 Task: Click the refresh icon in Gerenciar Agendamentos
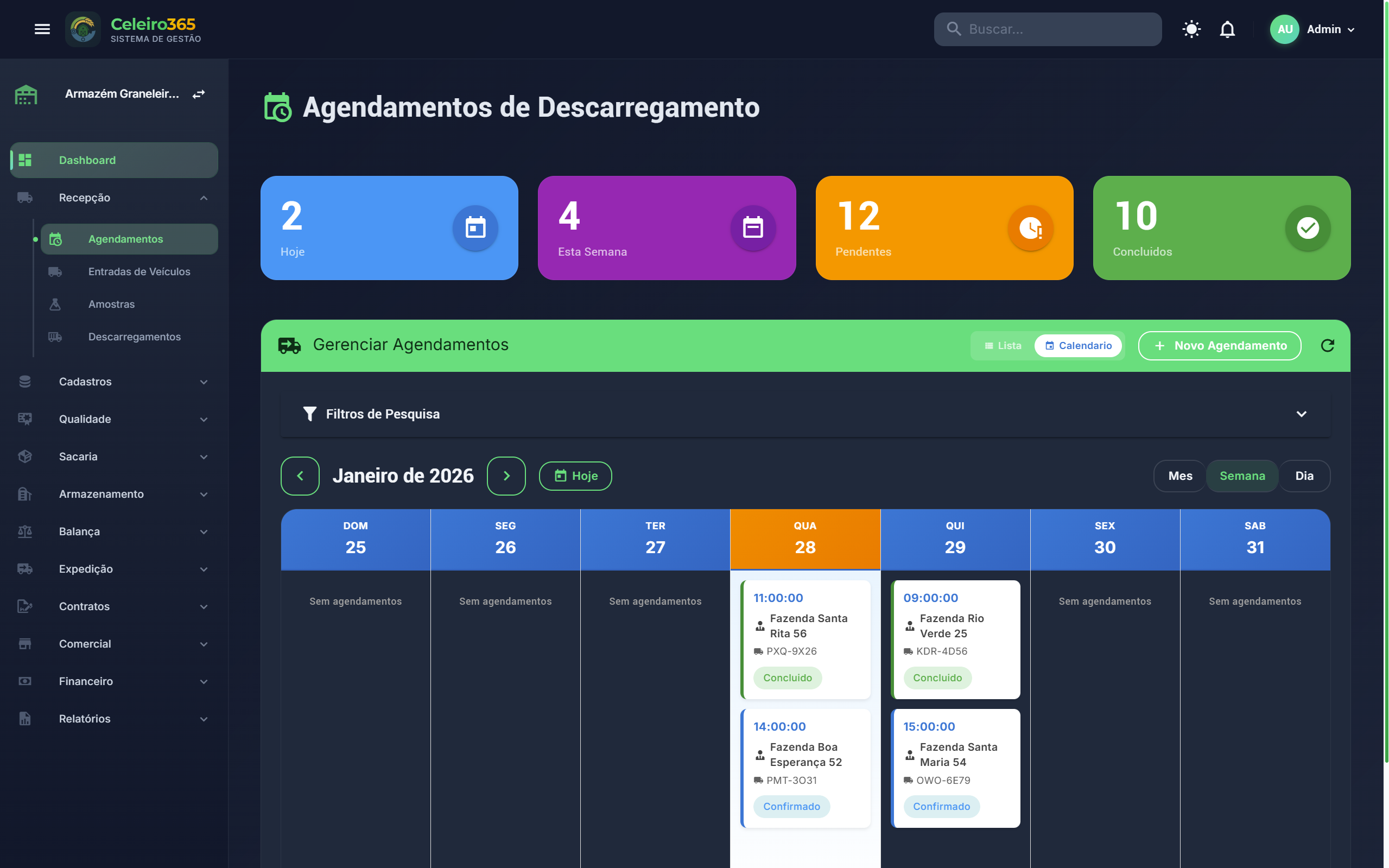point(1327,346)
